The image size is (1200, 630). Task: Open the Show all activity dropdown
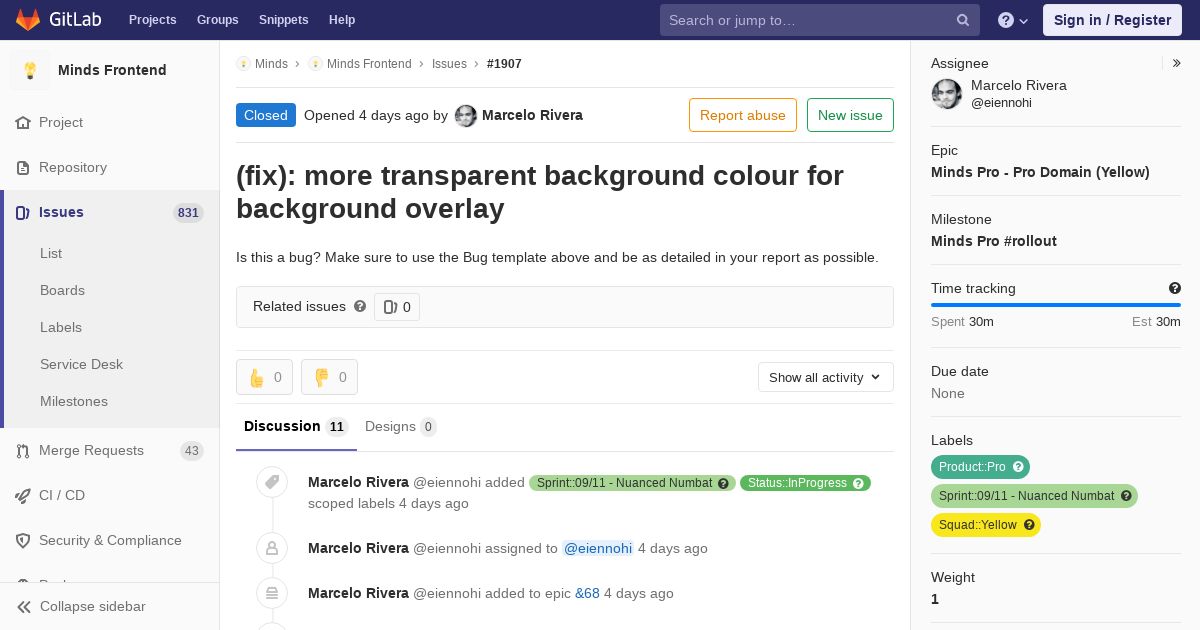(826, 377)
